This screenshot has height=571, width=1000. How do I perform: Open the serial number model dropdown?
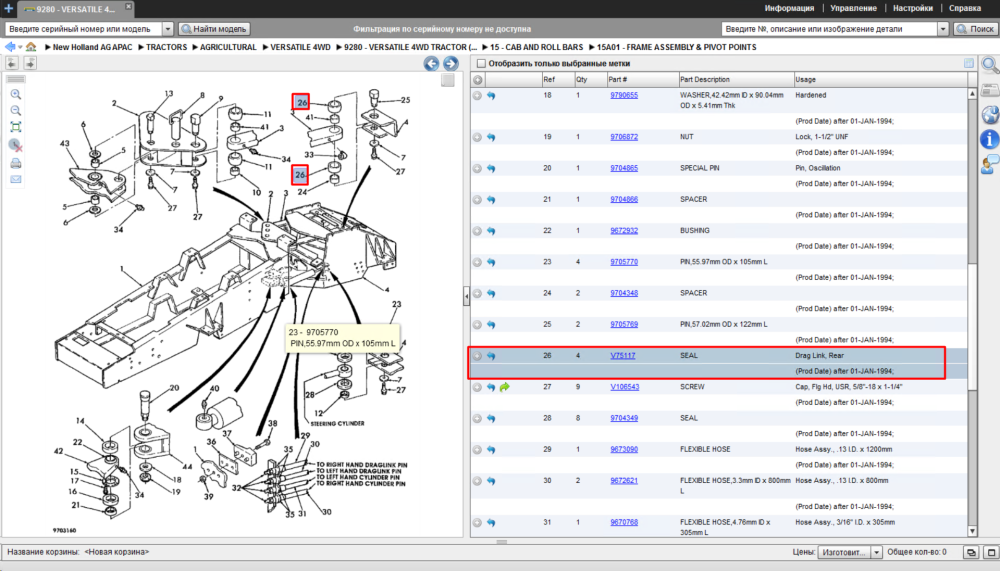pyautogui.click(x=168, y=29)
